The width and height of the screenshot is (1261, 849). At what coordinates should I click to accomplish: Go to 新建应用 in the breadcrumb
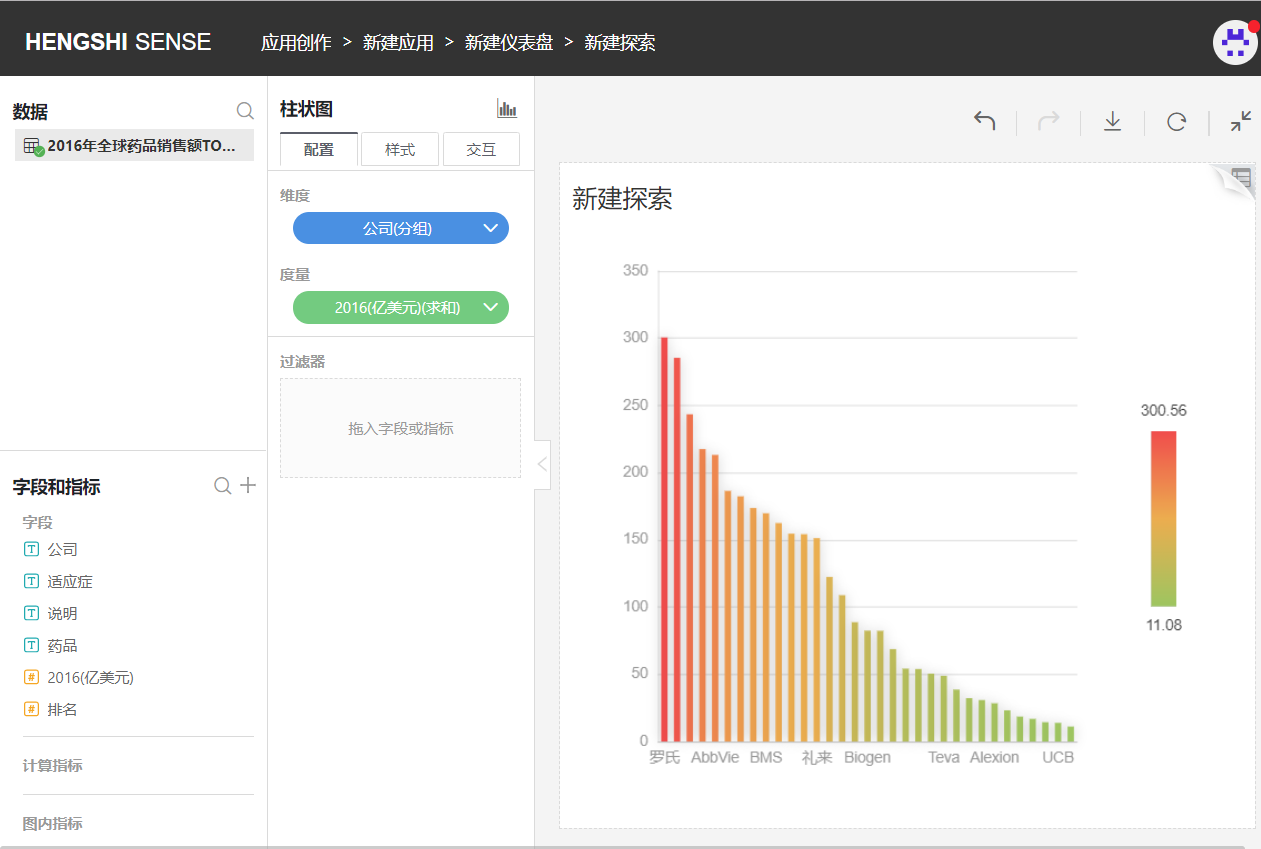(398, 42)
